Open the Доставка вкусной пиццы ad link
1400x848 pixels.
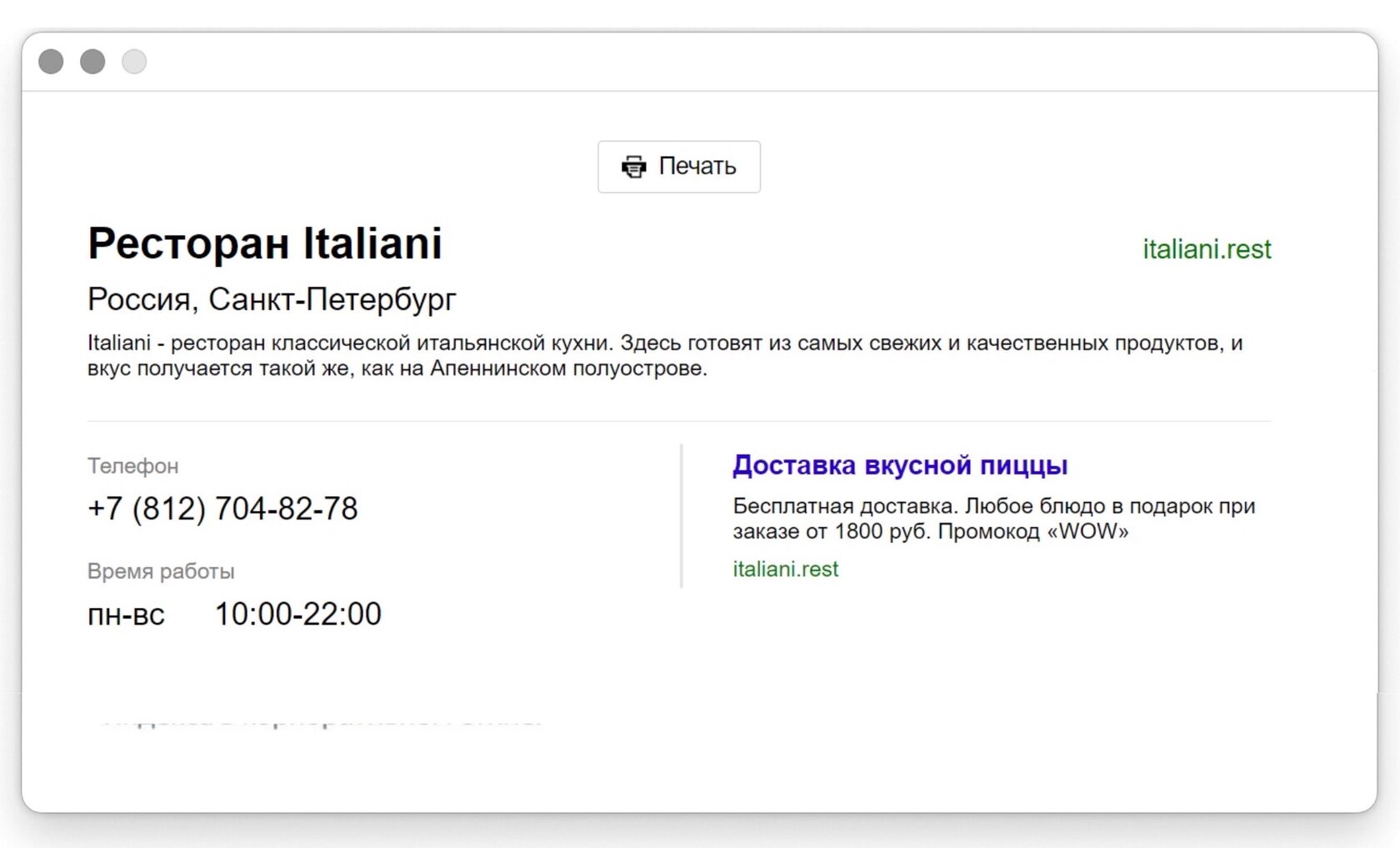(x=900, y=465)
